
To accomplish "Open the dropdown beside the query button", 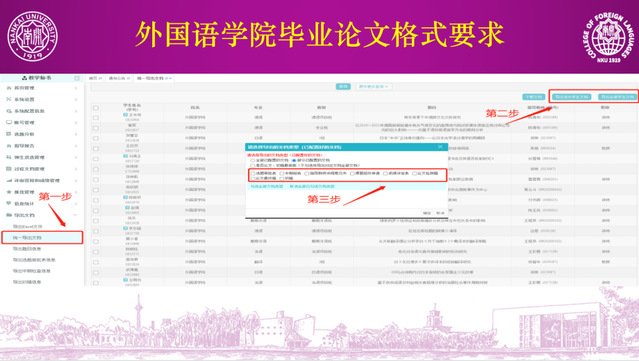I will tap(374, 86).
